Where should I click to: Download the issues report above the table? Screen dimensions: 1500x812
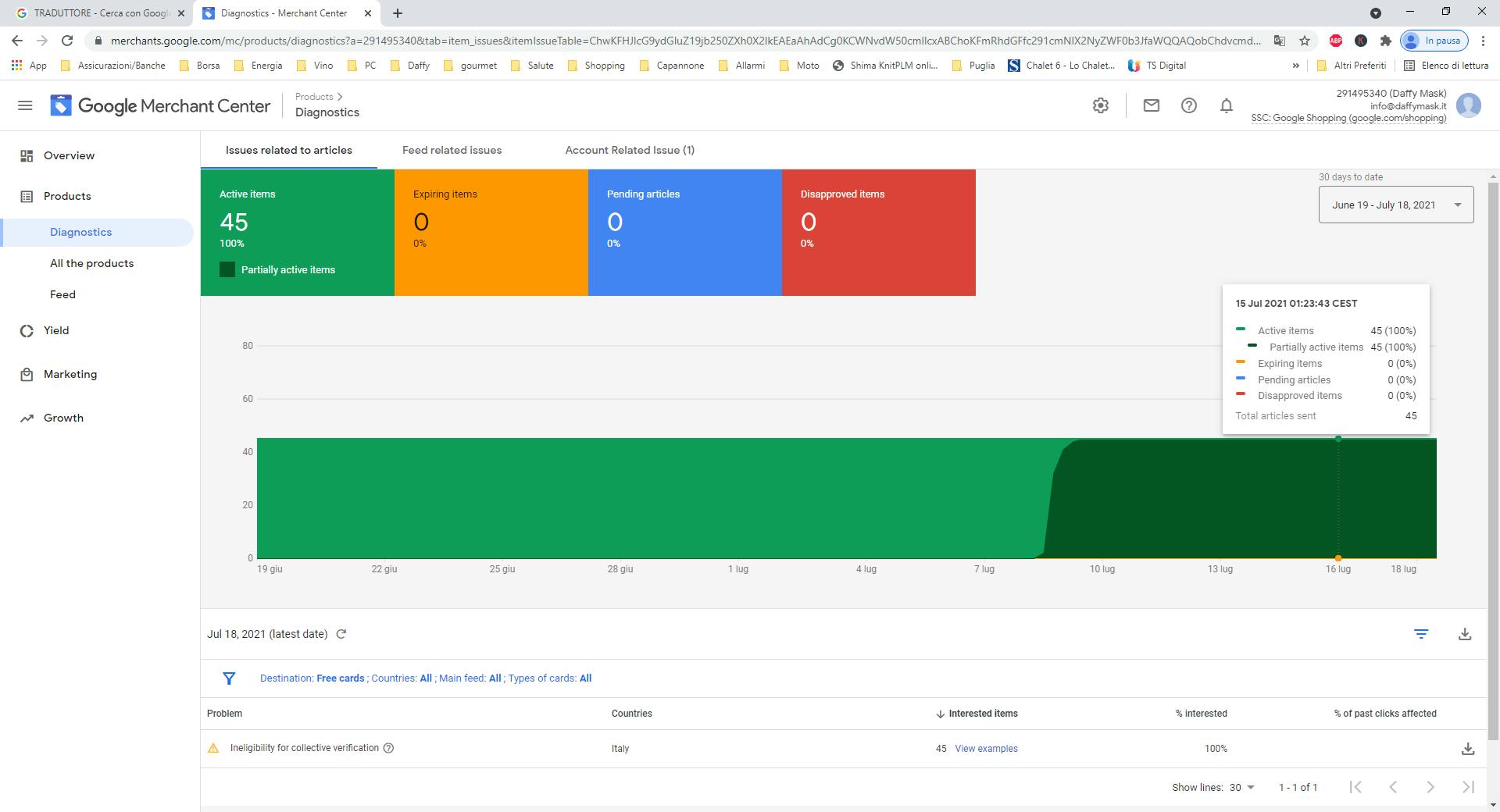(1465, 634)
